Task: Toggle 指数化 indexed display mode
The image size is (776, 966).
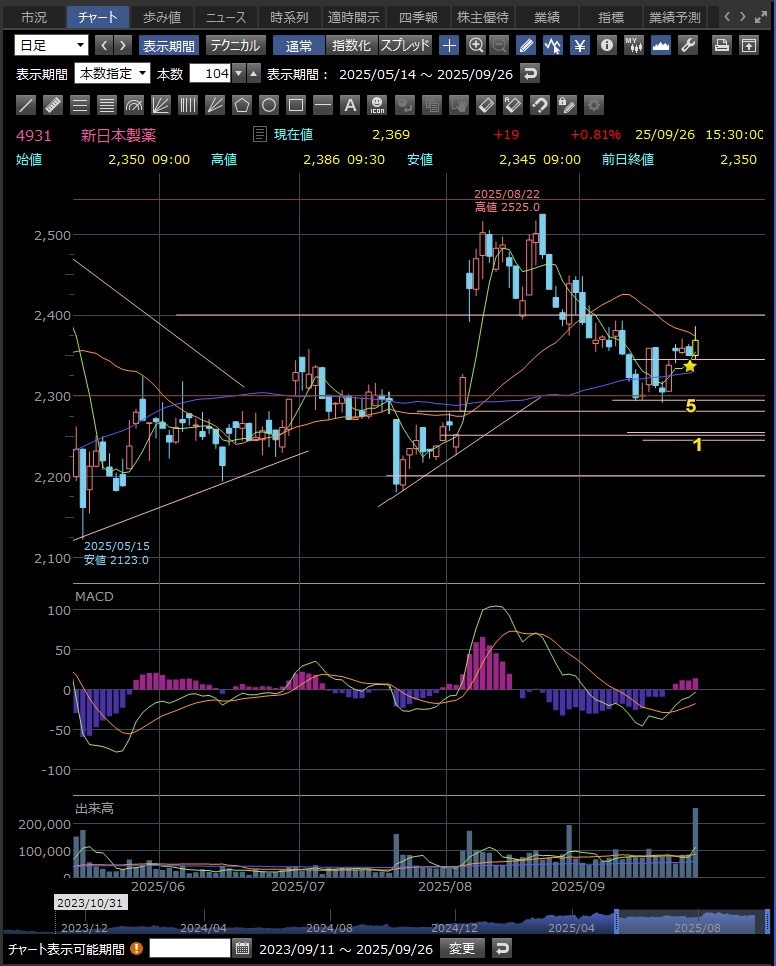Action: pyautogui.click(x=351, y=45)
